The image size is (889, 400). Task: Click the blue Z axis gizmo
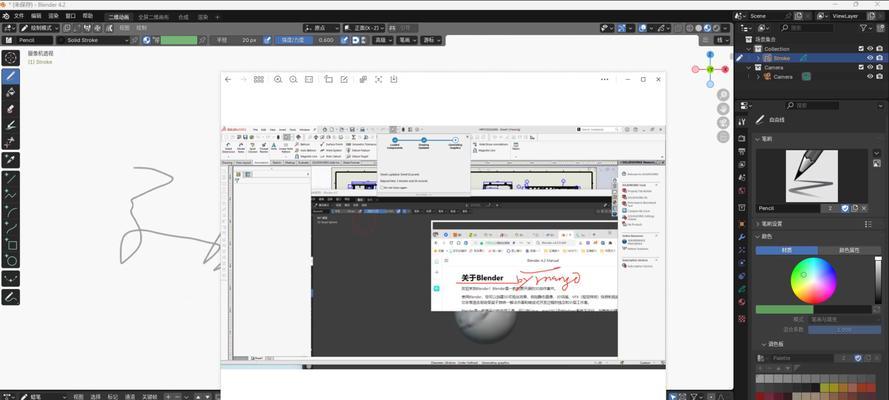(x=710, y=55)
